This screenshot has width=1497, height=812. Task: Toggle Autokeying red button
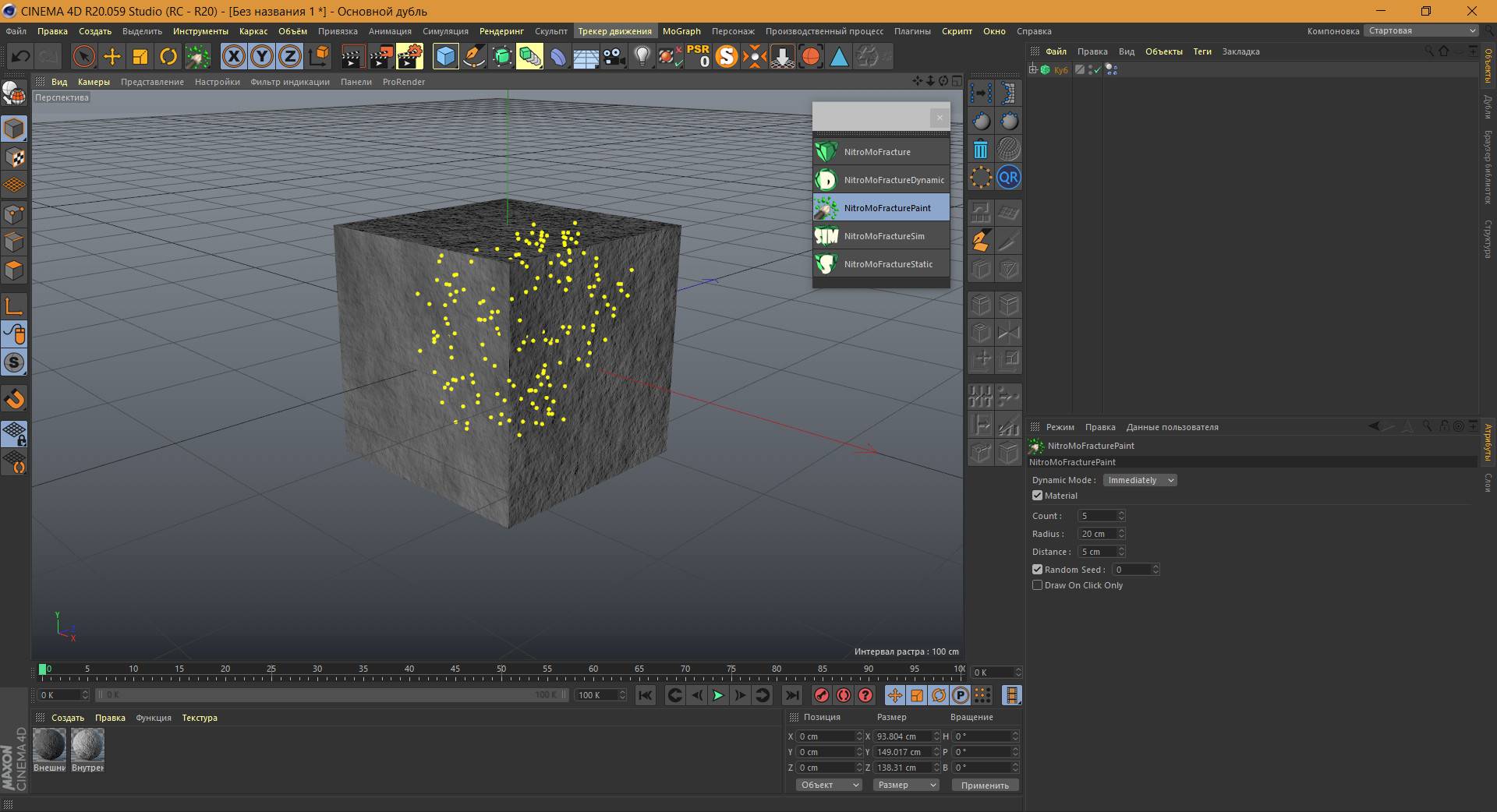(x=844, y=695)
